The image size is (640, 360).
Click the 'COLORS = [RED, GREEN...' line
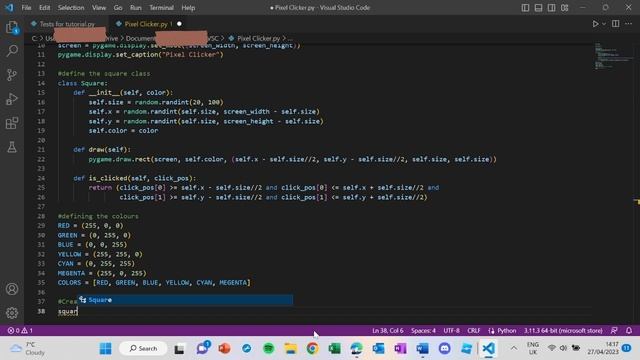click(154, 282)
